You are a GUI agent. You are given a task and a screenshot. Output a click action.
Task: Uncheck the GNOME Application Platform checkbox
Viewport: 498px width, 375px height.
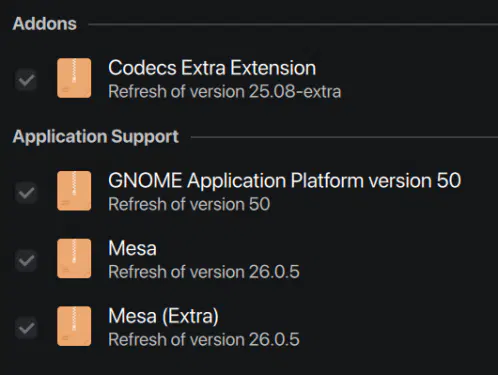tap(26, 193)
